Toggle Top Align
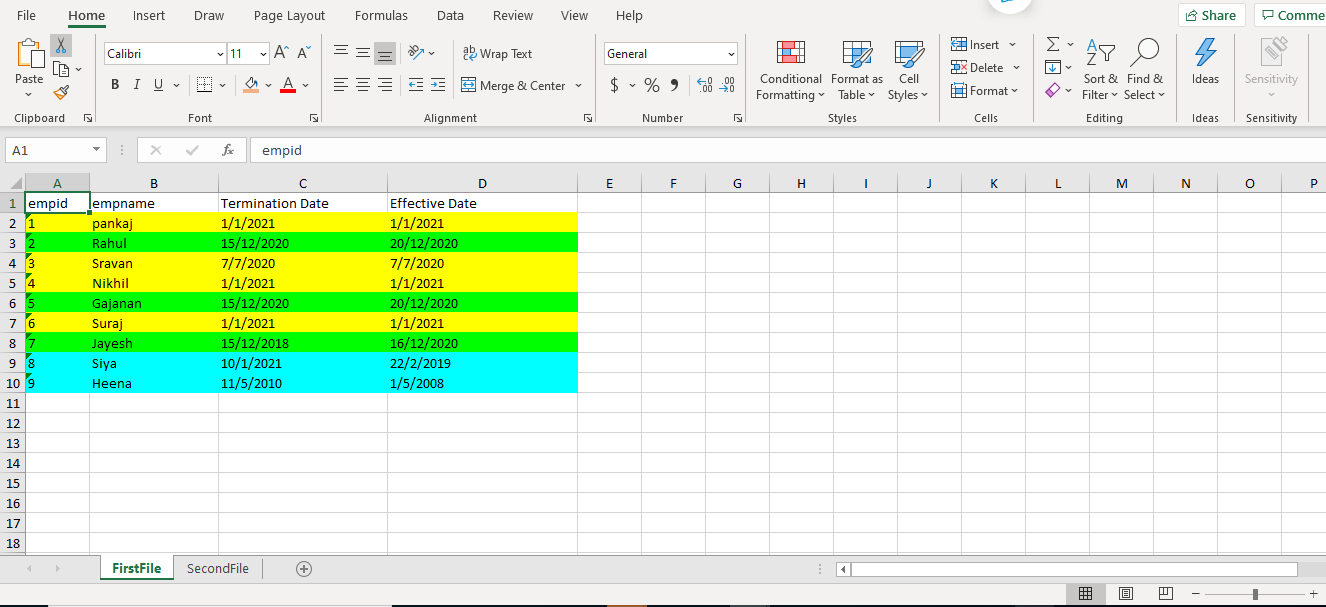The width and height of the screenshot is (1326, 607). pos(341,53)
